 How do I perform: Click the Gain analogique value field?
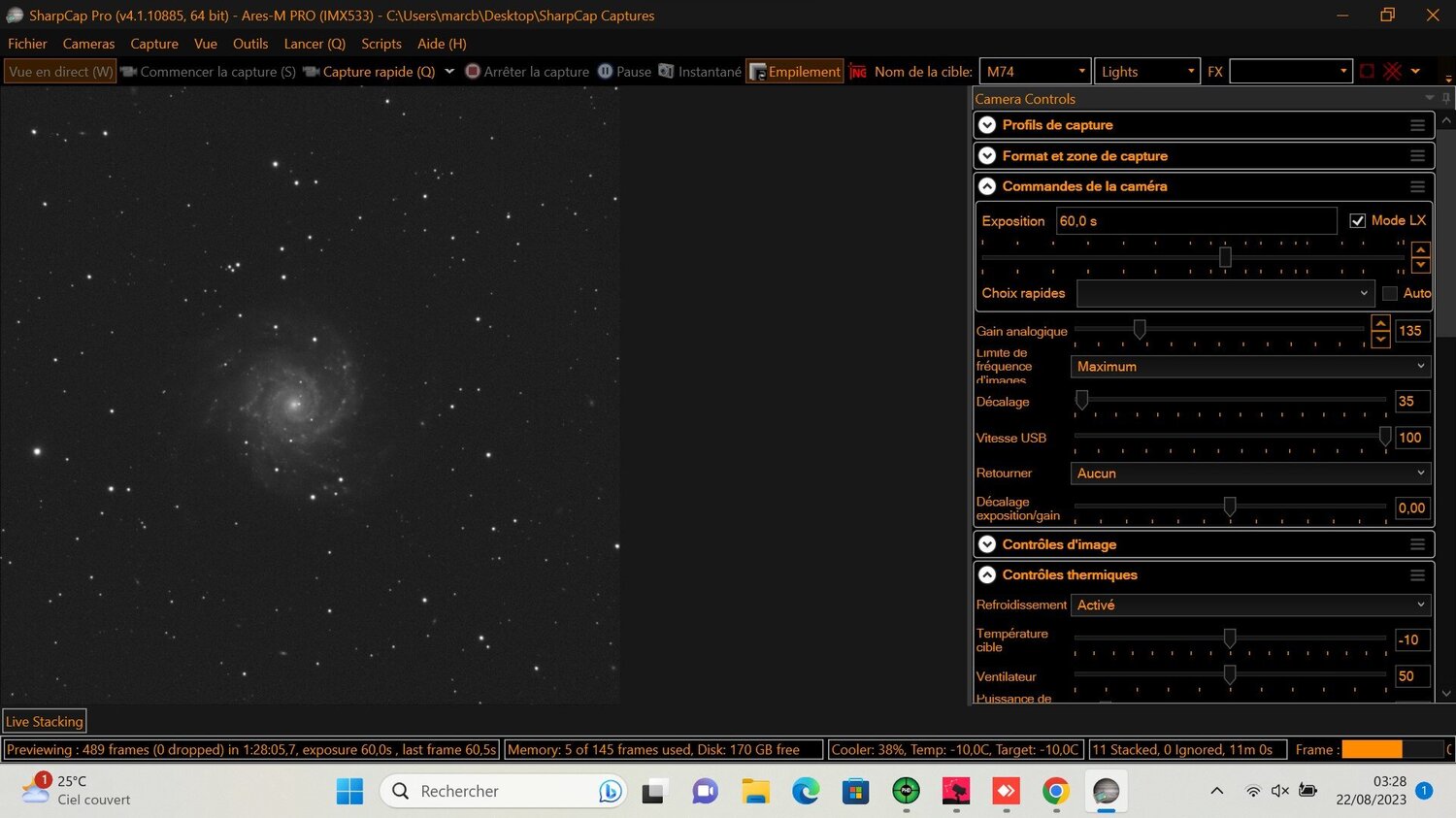pyautogui.click(x=1412, y=331)
